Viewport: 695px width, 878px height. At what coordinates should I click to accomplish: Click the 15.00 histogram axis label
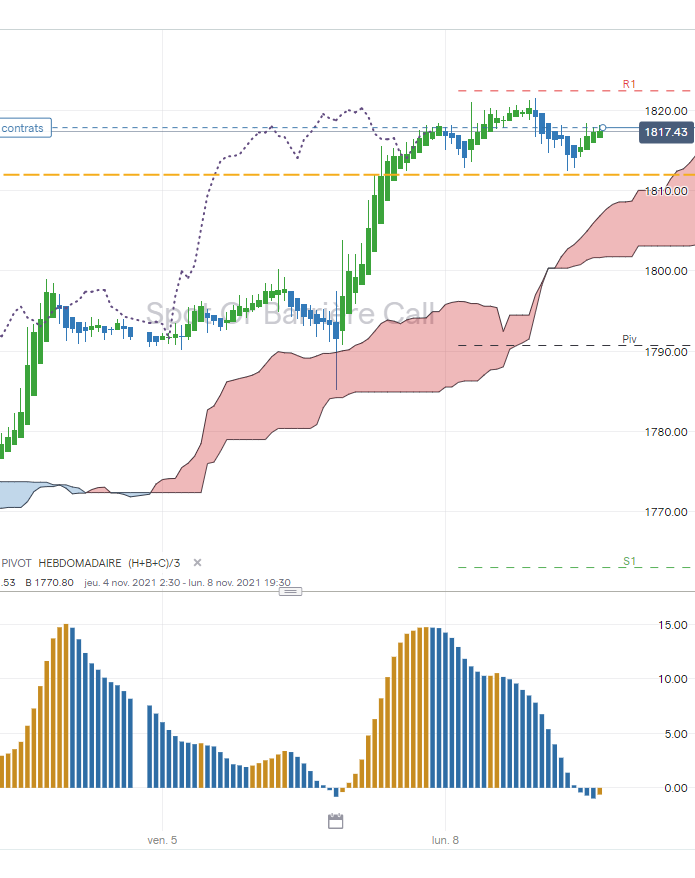pyautogui.click(x=673, y=625)
